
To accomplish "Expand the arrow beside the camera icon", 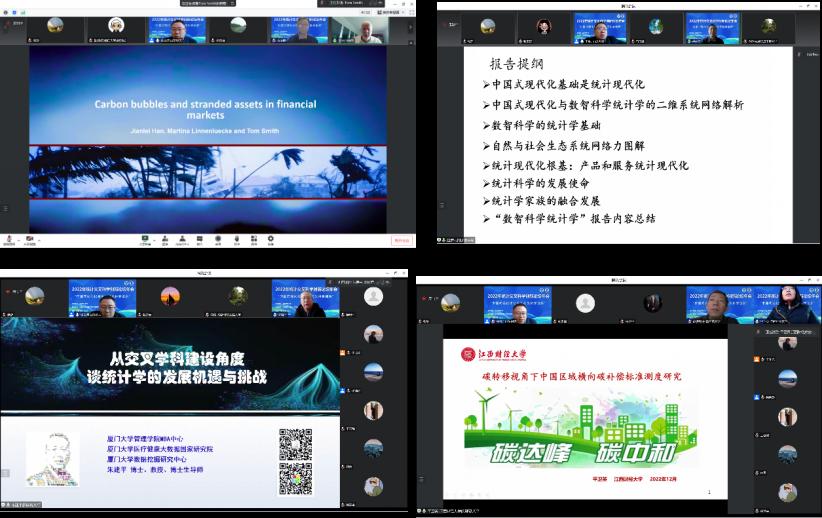I will point(41,239).
